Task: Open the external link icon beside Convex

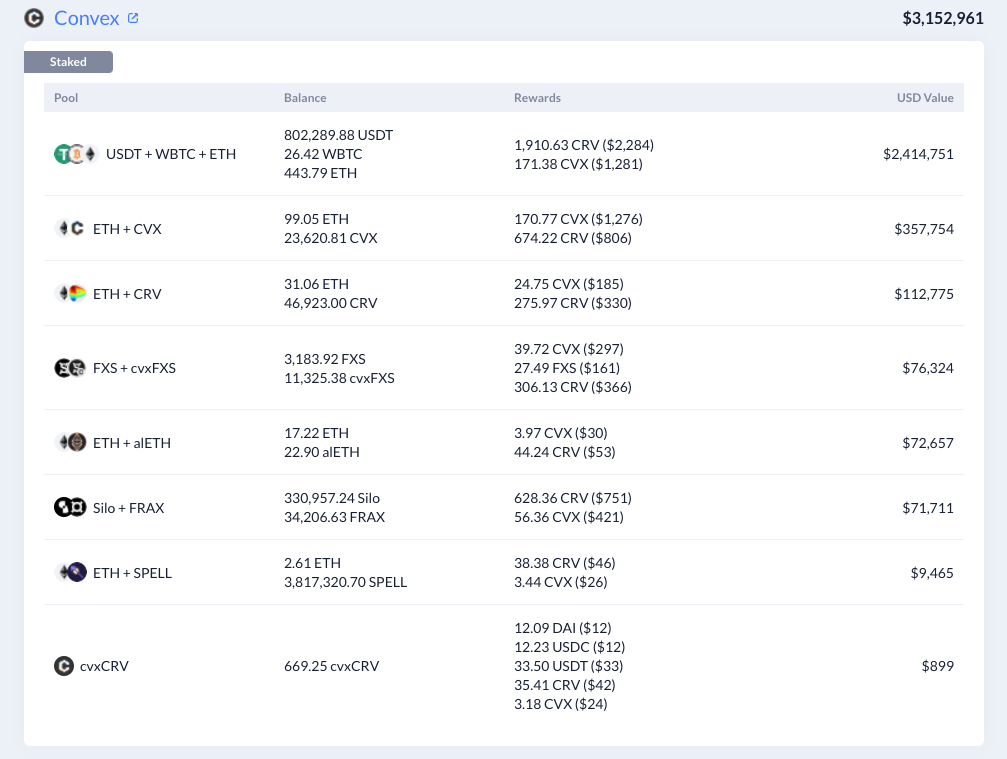Action: pyautogui.click(x=133, y=18)
